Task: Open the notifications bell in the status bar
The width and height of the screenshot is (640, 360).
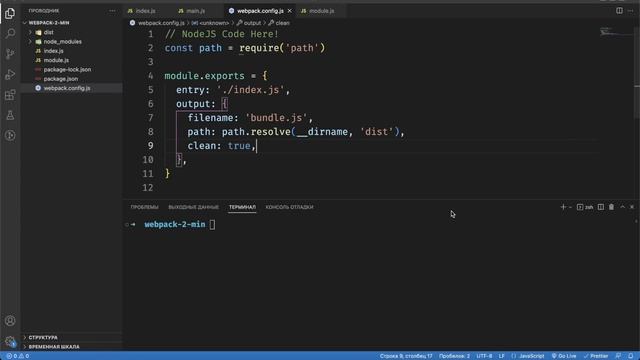Action: click(x=631, y=356)
